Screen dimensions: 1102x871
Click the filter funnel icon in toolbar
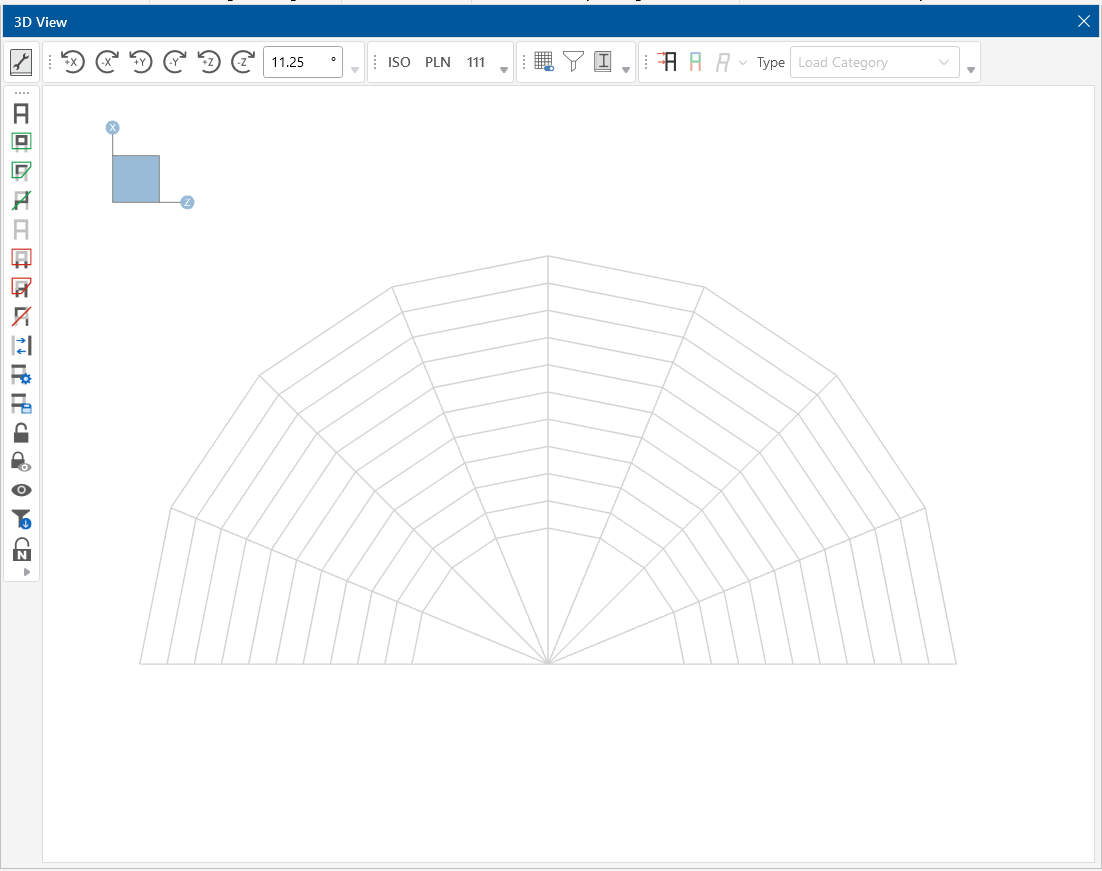pyautogui.click(x=573, y=62)
